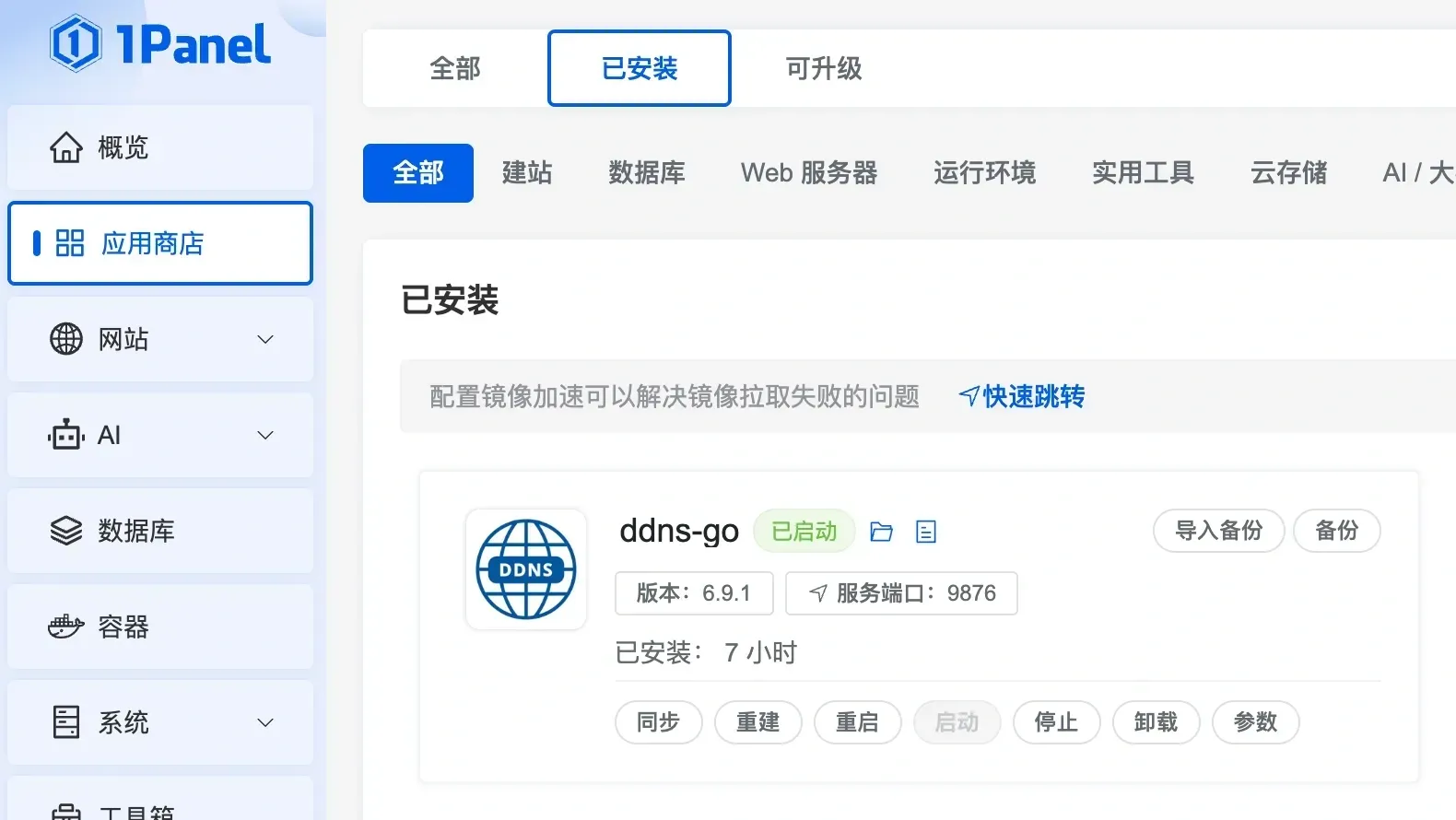
Task: Filter by the 数据库 category
Action: pyautogui.click(x=647, y=173)
